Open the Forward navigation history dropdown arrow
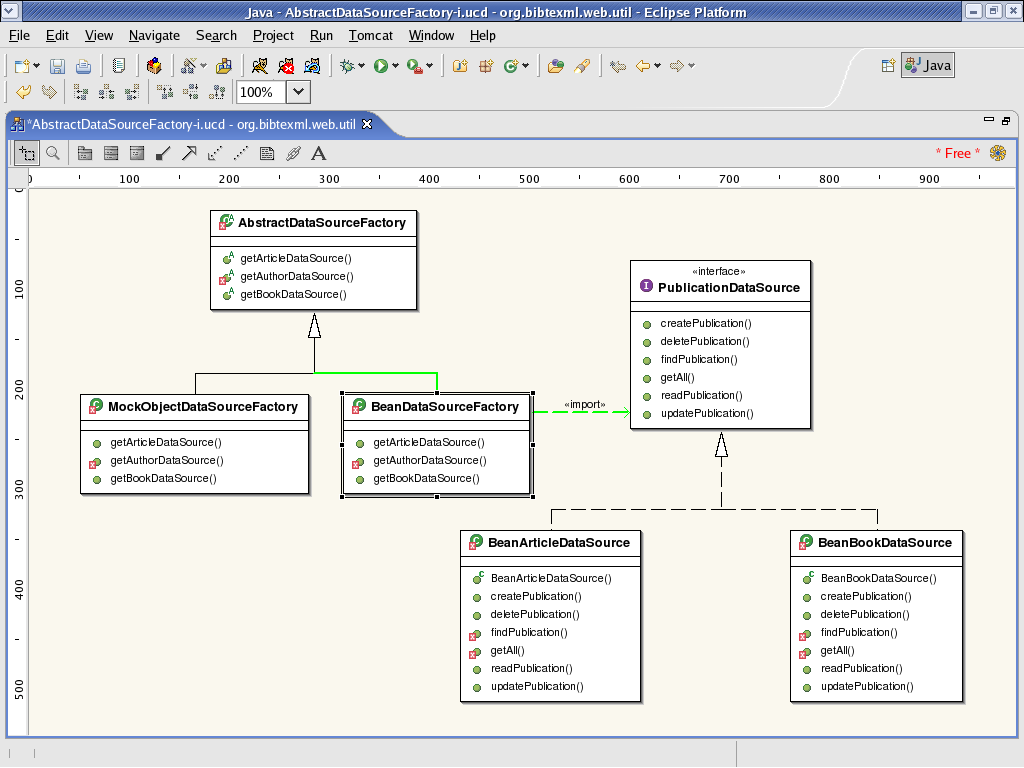The height and width of the screenshot is (768, 1024). click(x=691, y=66)
